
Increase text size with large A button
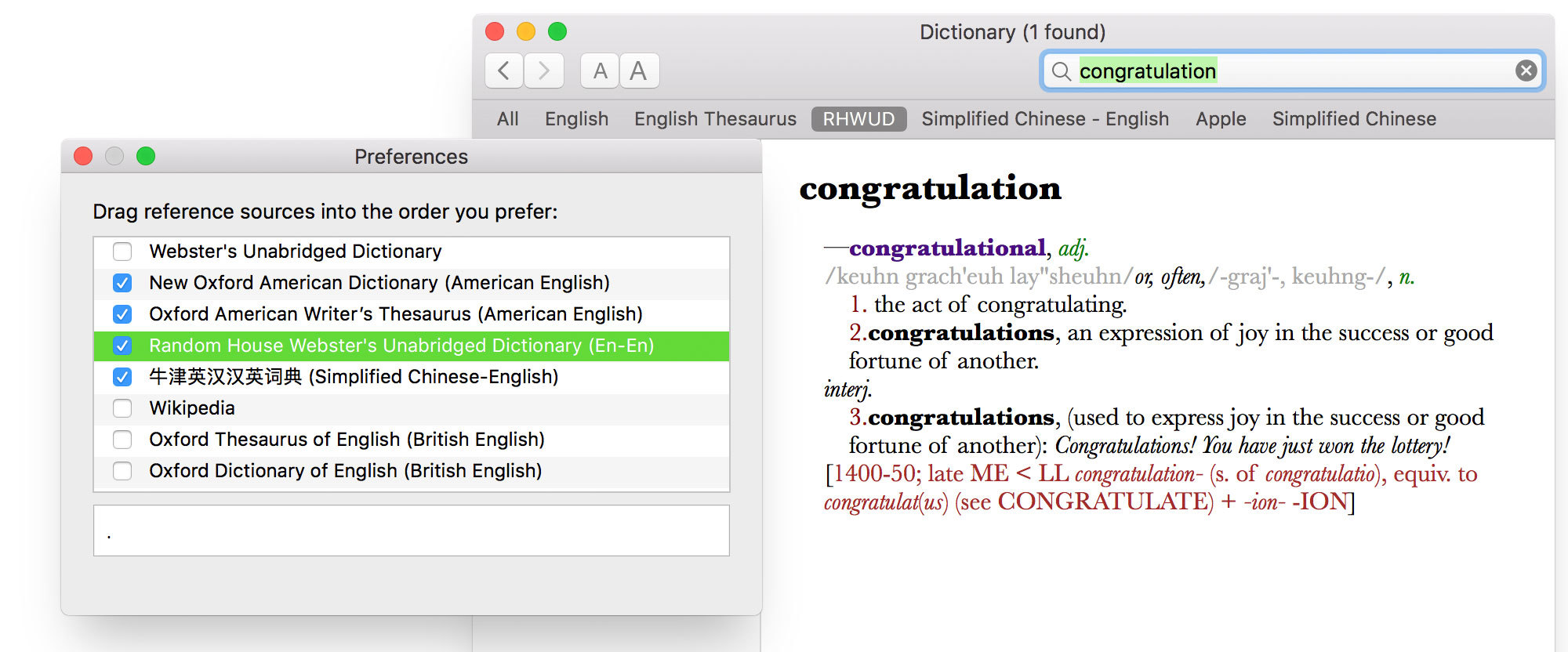point(639,71)
